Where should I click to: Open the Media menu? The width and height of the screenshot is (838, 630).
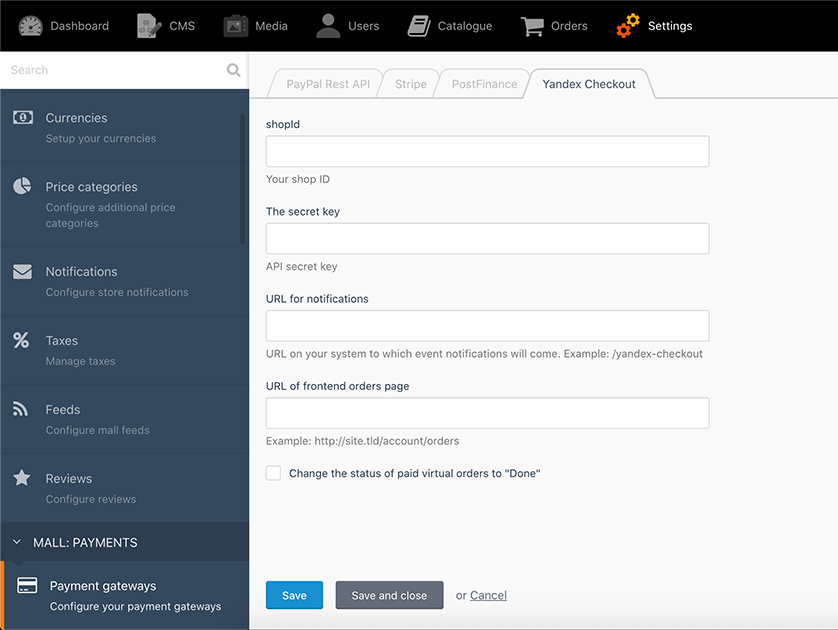[256, 26]
